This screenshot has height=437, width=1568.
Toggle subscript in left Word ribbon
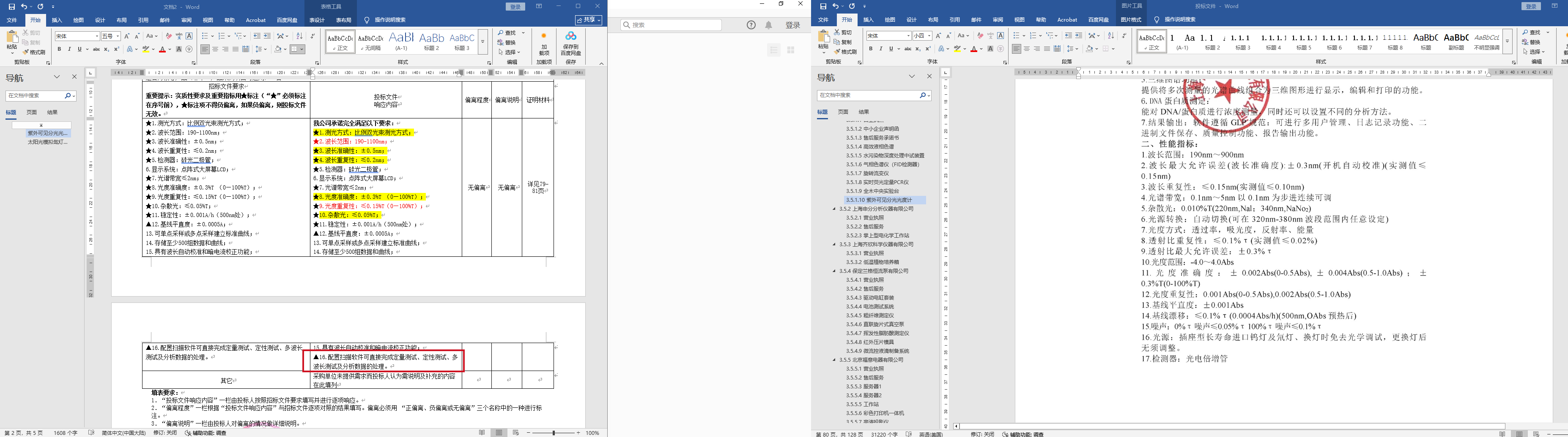tap(107, 49)
